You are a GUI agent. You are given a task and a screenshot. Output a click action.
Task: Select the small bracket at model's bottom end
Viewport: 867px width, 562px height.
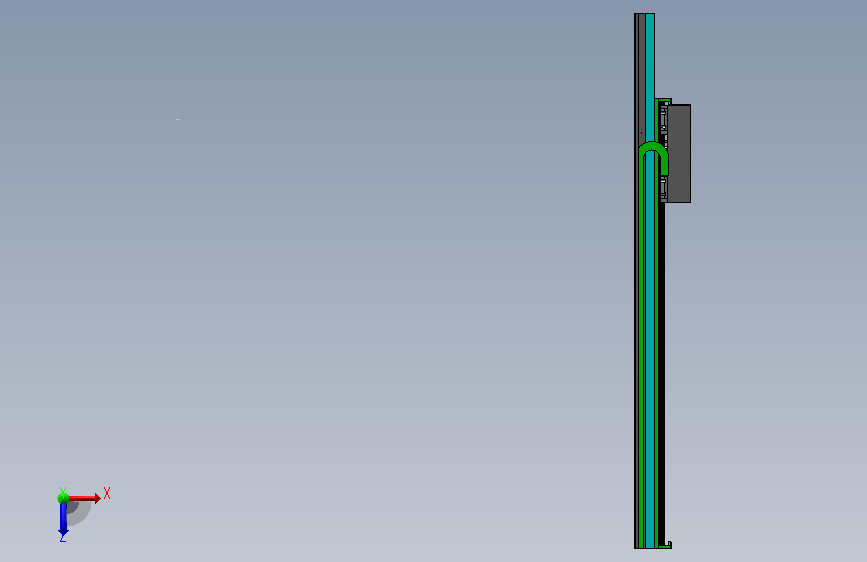pyautogui.click(x=666, y=545)
